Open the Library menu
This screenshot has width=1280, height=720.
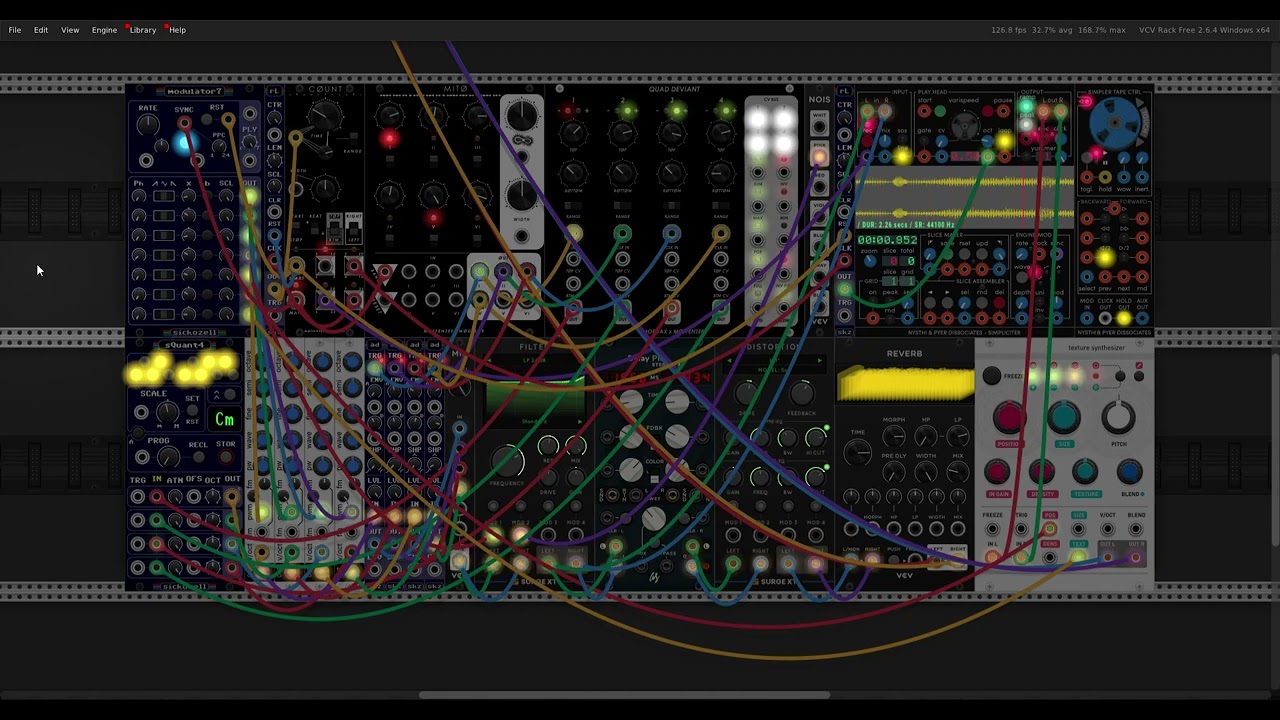pos(143,30)
